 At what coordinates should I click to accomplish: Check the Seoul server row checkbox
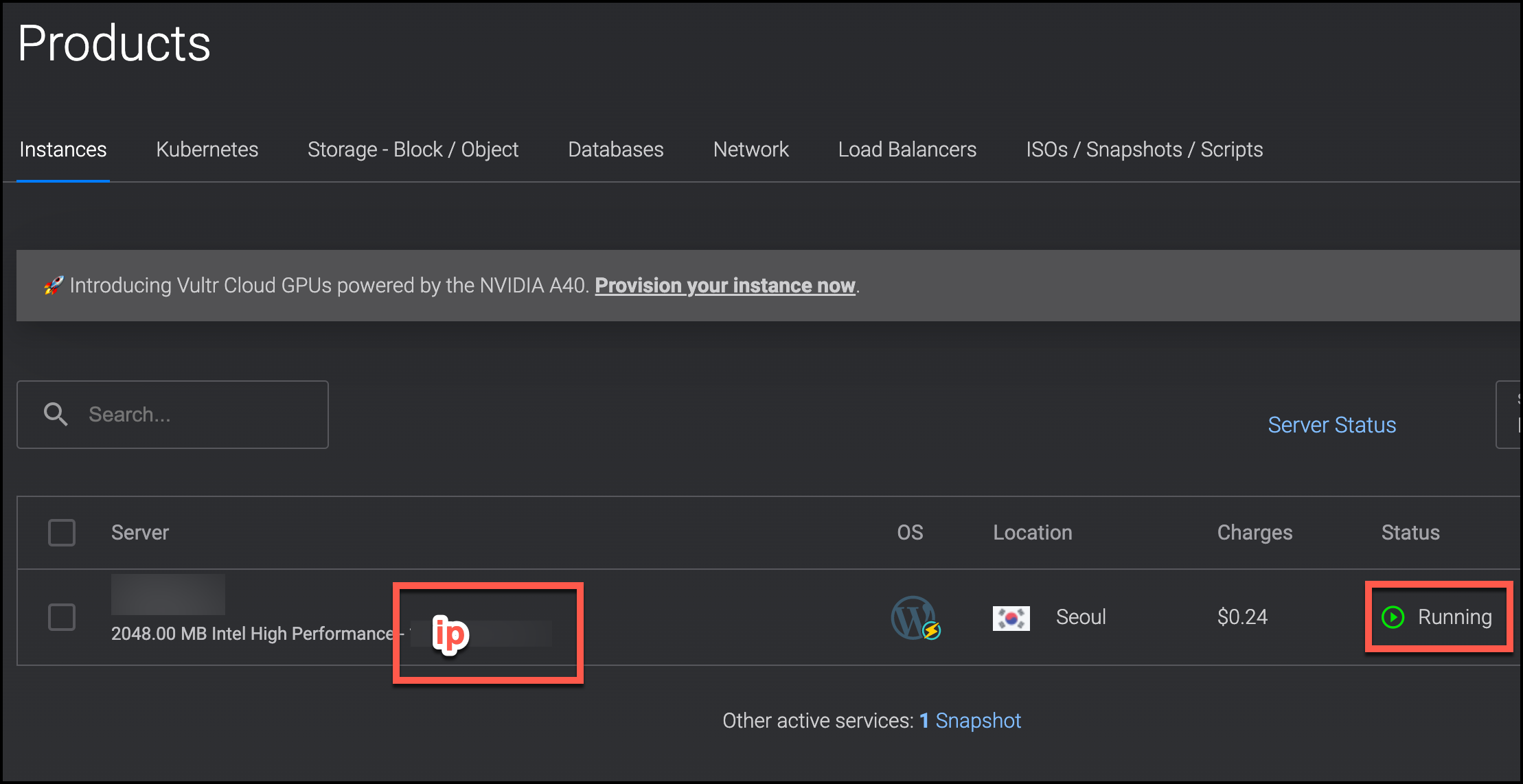pos(62,617)
